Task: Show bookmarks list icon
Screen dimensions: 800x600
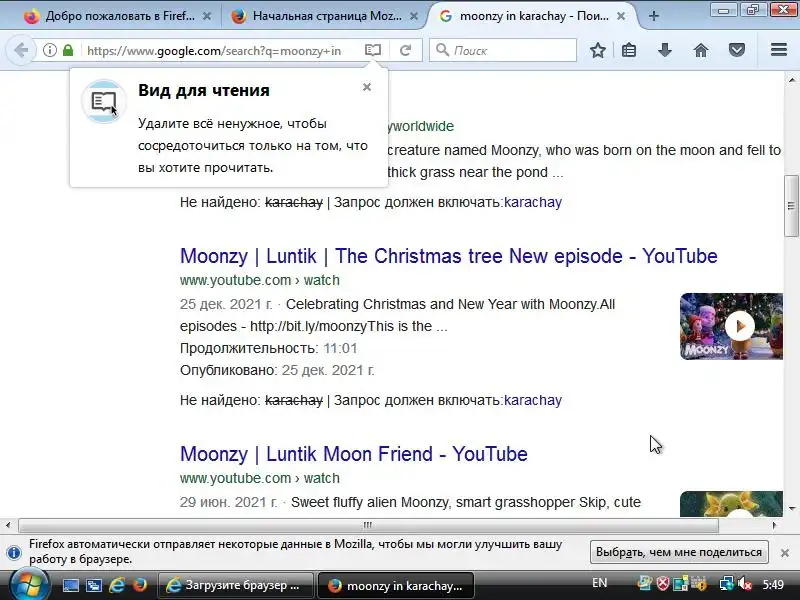Action: point(629,50)
